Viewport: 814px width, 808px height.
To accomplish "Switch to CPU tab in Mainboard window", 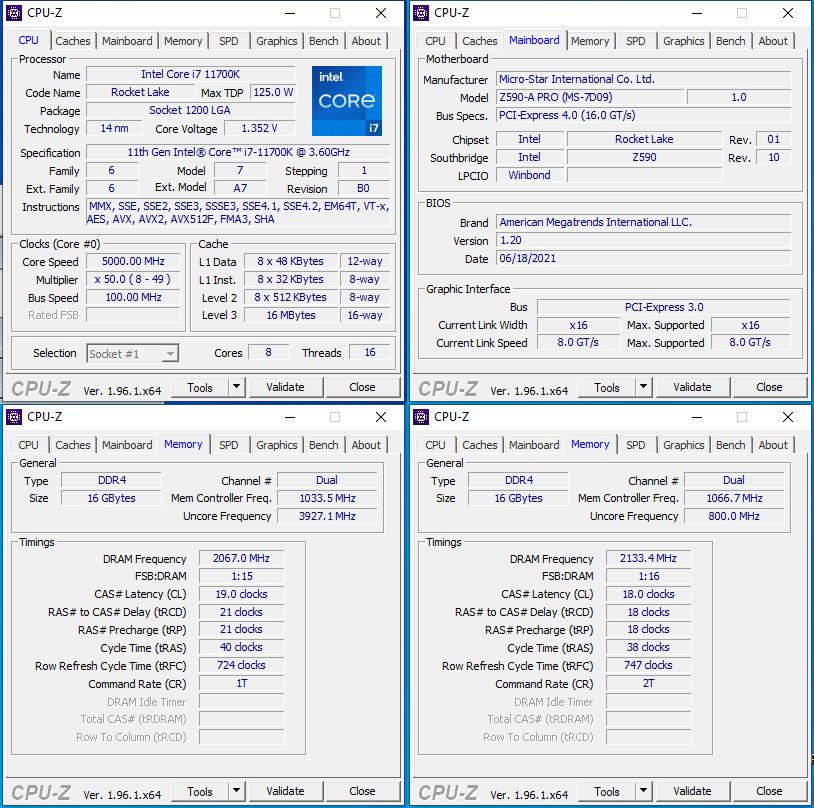I will (x=435, y=41).
